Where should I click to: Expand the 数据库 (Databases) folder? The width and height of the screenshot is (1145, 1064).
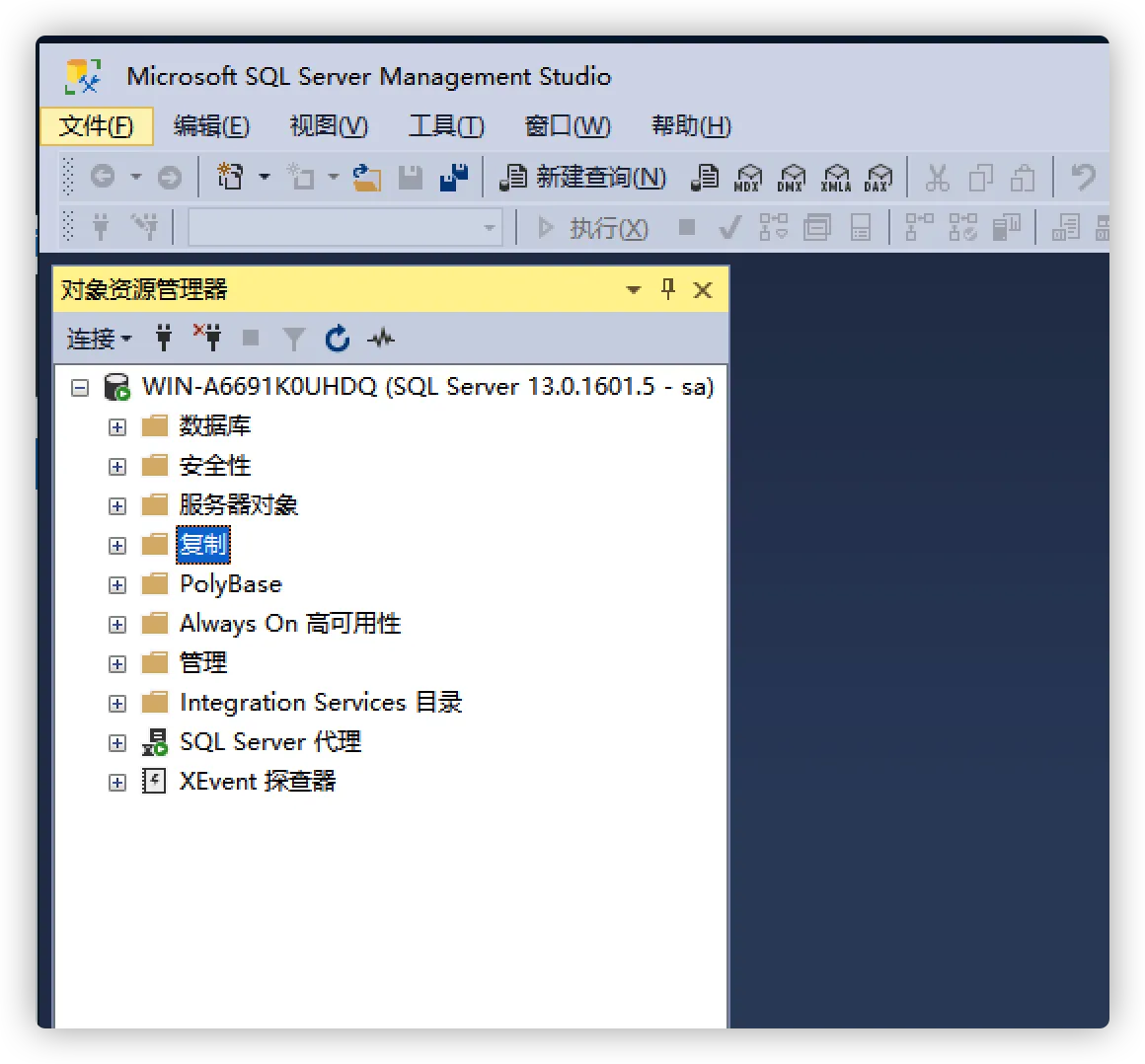117,427
